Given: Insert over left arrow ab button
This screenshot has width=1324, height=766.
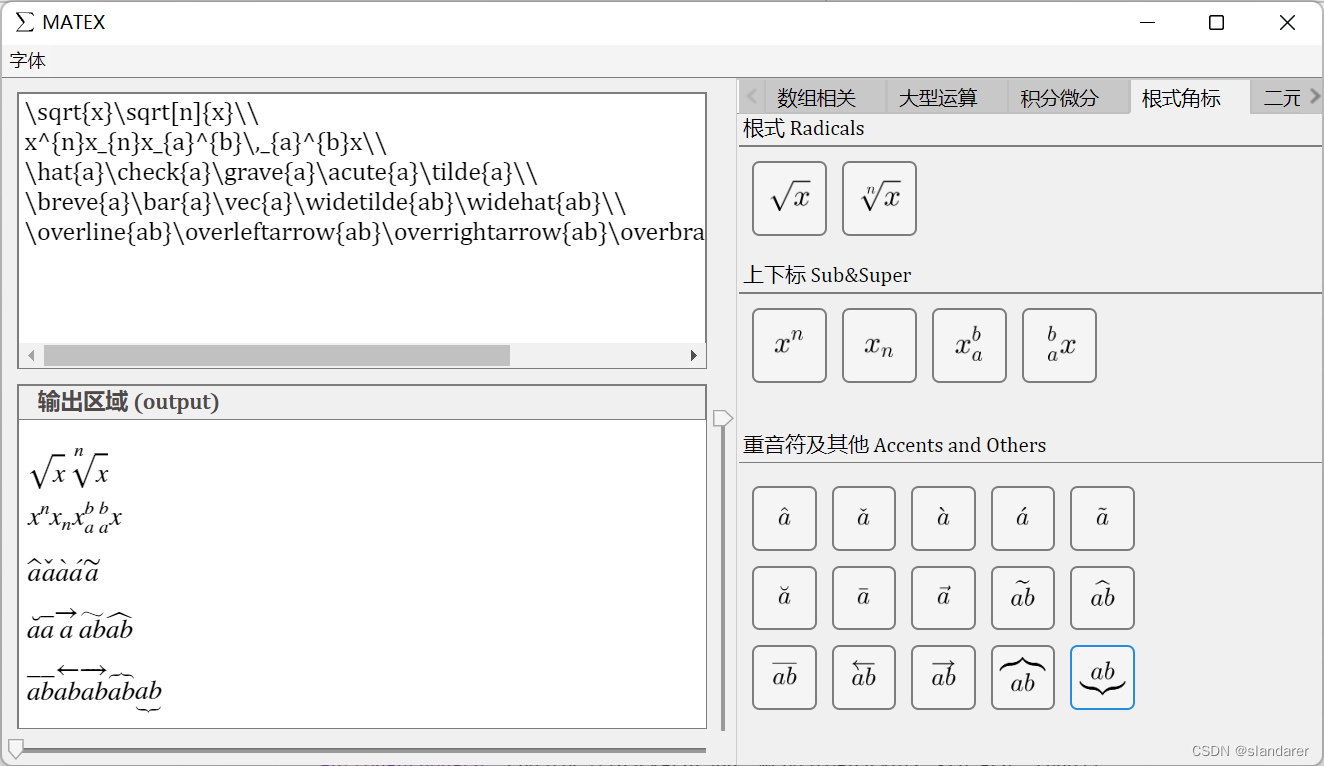Looking at the screenshot, I should pyautogui.click(x=864, y=677).
